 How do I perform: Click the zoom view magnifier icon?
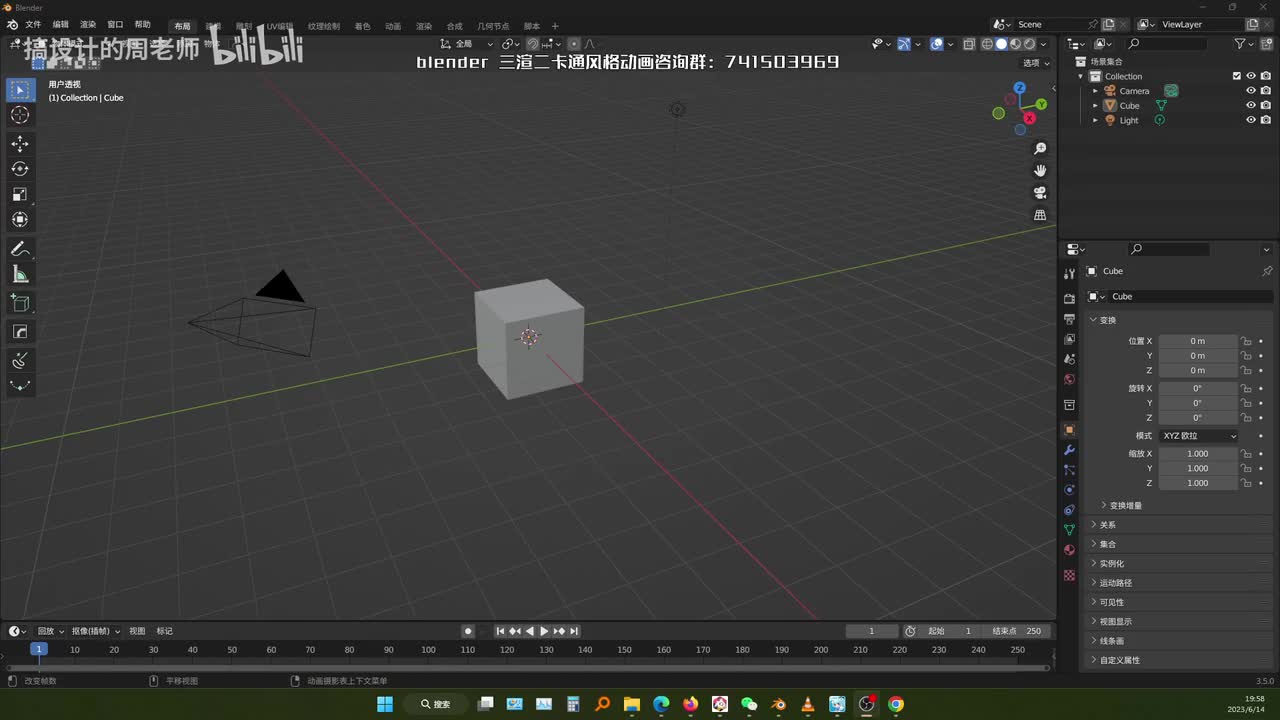[1040, 149]
